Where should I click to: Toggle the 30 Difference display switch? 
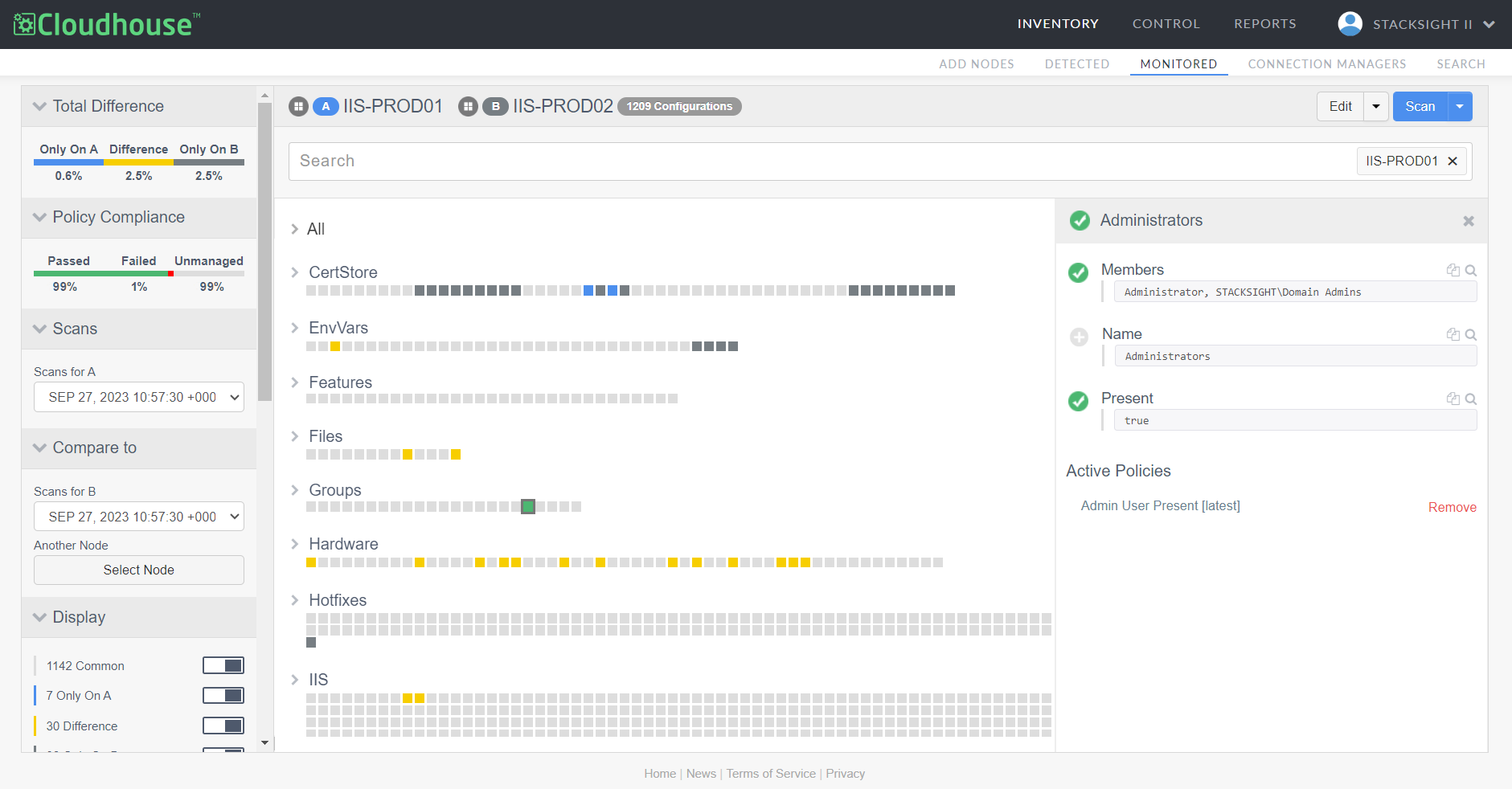pos(223,726)
